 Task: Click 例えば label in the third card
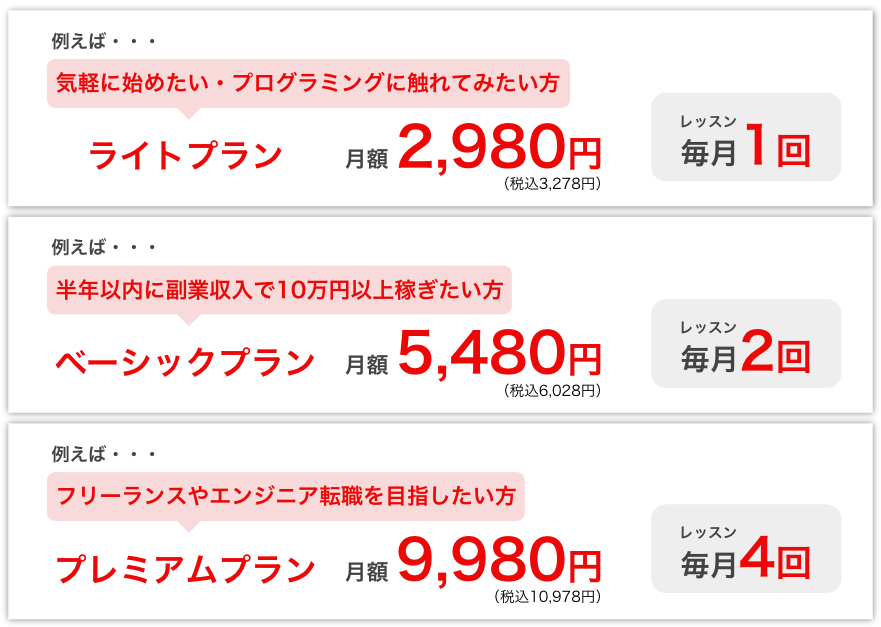[x=103, y=454]
